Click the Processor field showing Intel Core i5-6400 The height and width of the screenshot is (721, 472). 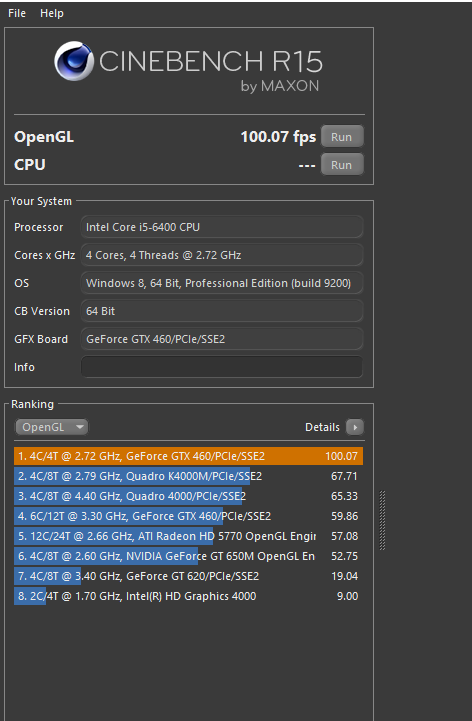pos(222,227)
